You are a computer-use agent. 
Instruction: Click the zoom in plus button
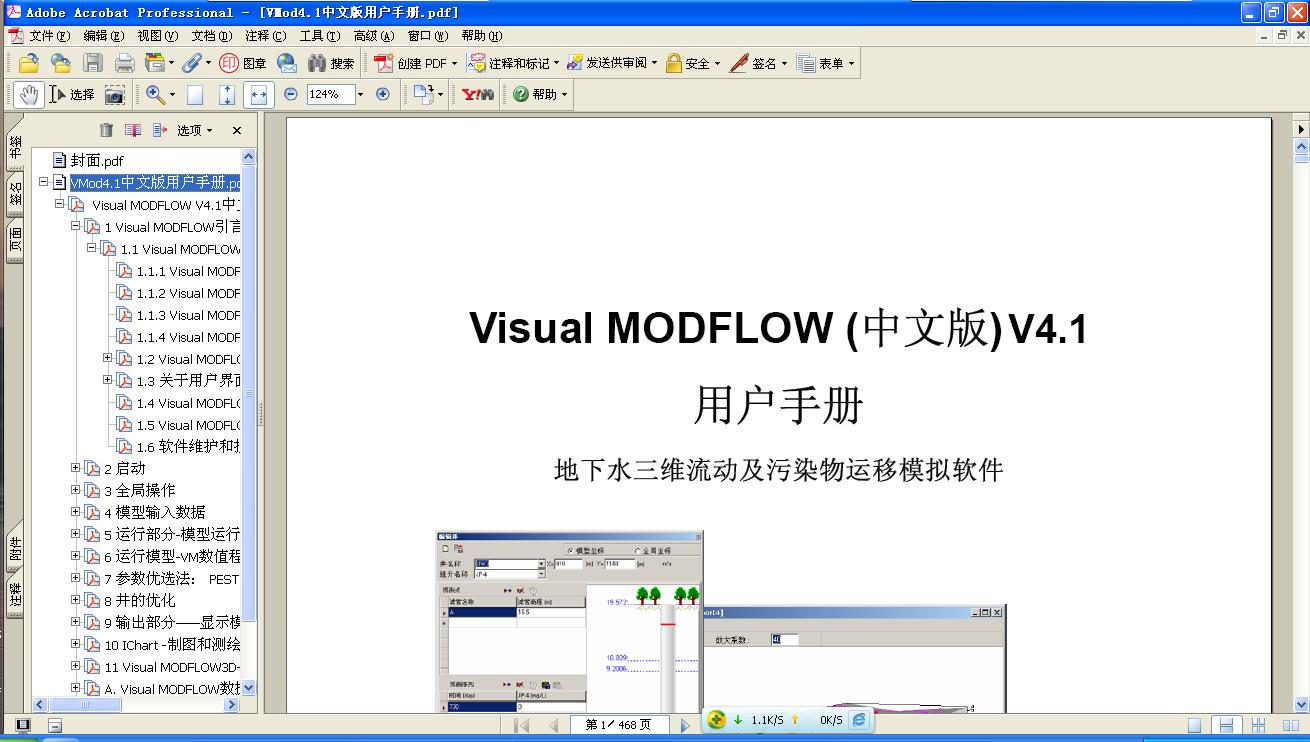[x=382, y=94]
